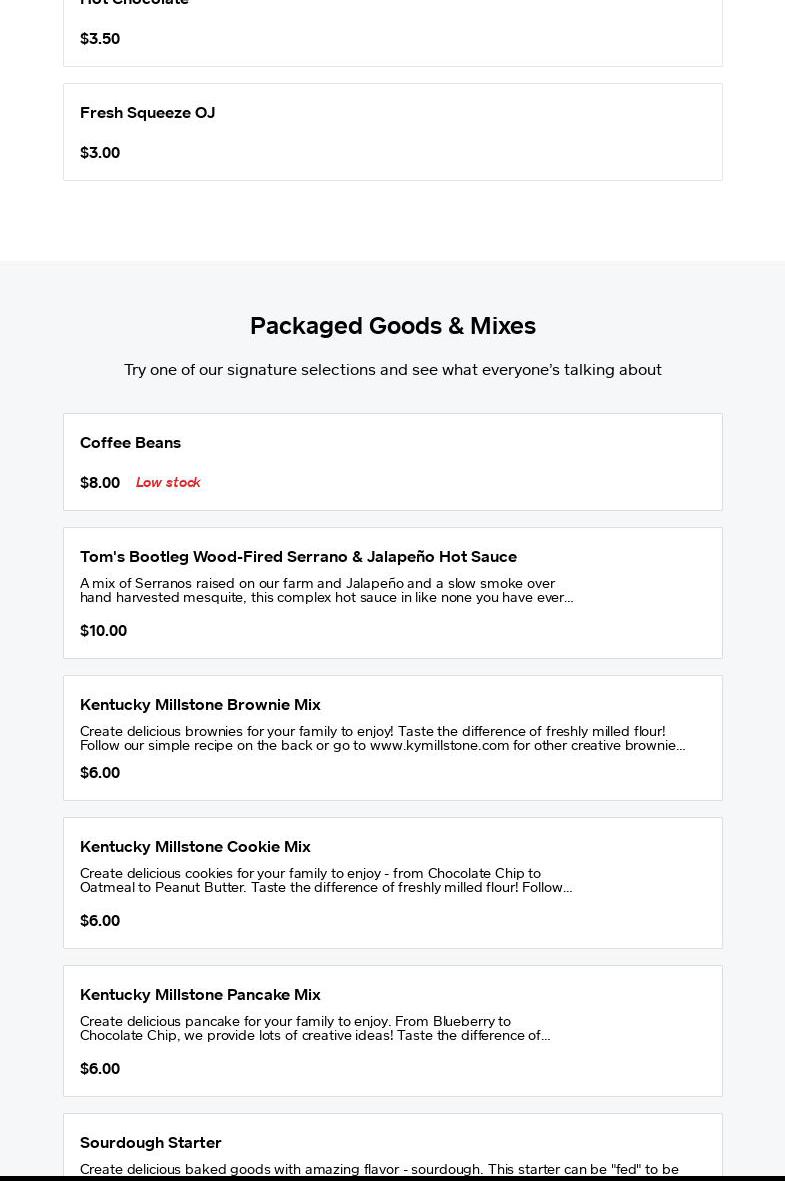Click the Low stock label
785x1181 pixels.
(168, 483)
